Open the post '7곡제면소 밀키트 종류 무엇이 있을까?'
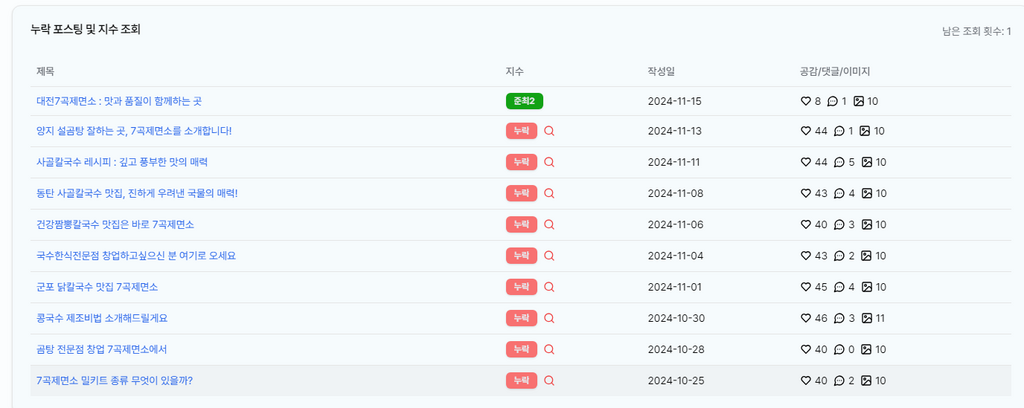The width and height of the screenshot is (1024, 408). tap(114, 381)
